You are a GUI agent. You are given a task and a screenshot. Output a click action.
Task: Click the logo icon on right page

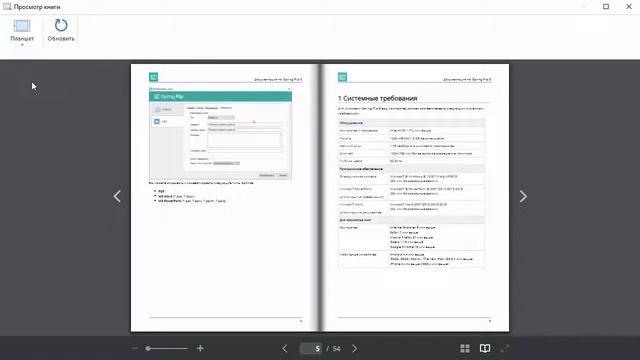(x=342, y=77)
